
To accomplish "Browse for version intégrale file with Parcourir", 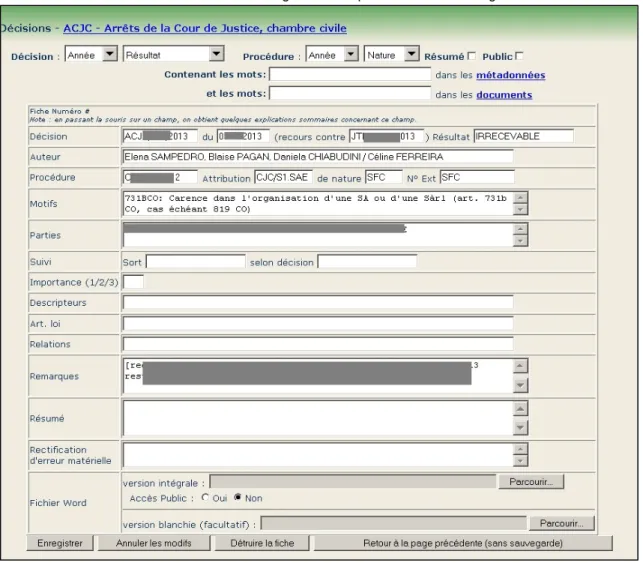I will (531, 482).
